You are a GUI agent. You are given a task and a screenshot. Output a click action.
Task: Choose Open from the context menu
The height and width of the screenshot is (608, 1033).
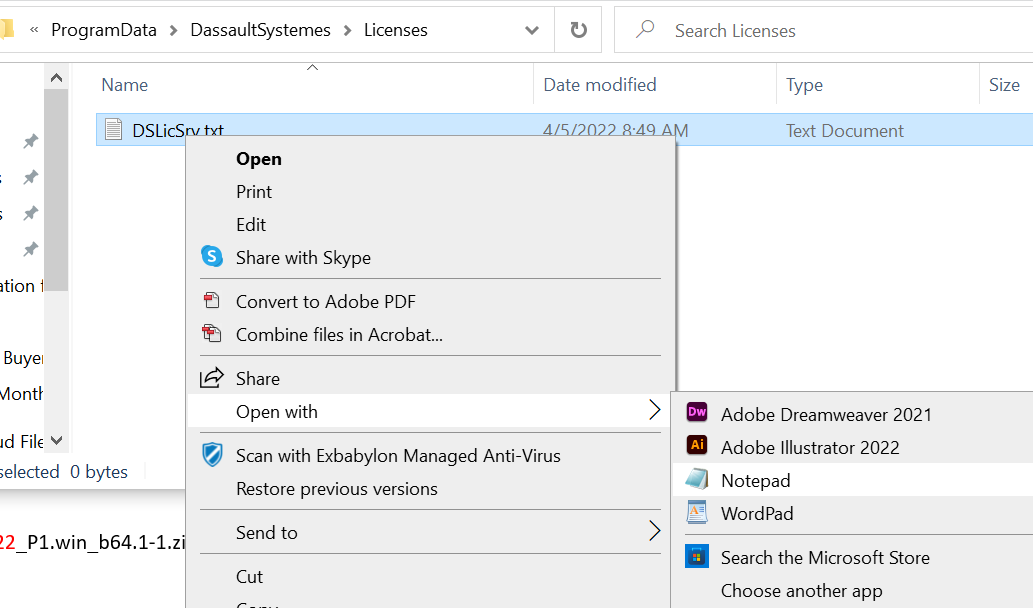click(259, 159)
